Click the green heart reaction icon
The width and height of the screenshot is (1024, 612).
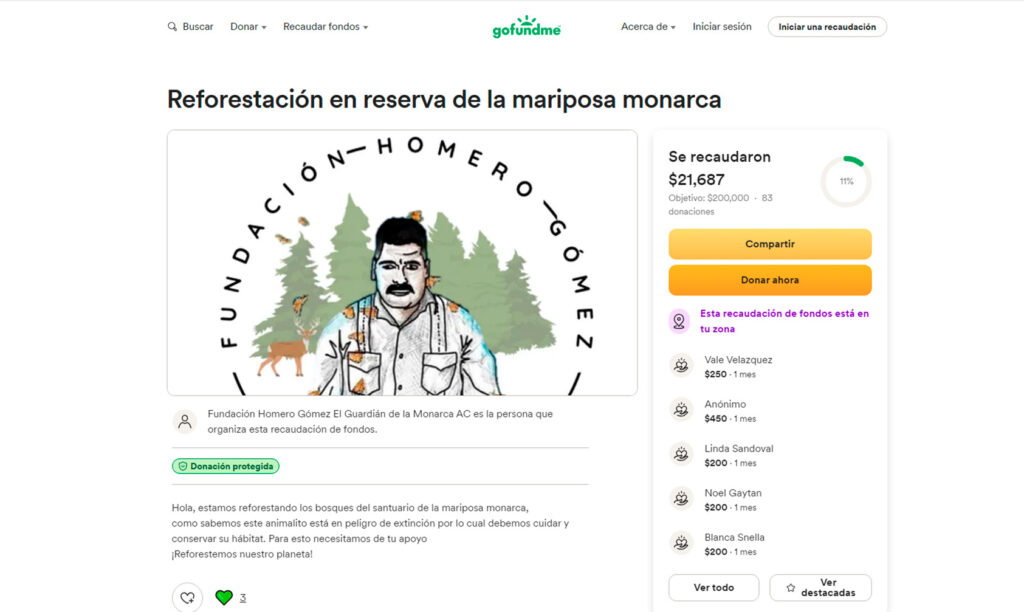(224, 597)
